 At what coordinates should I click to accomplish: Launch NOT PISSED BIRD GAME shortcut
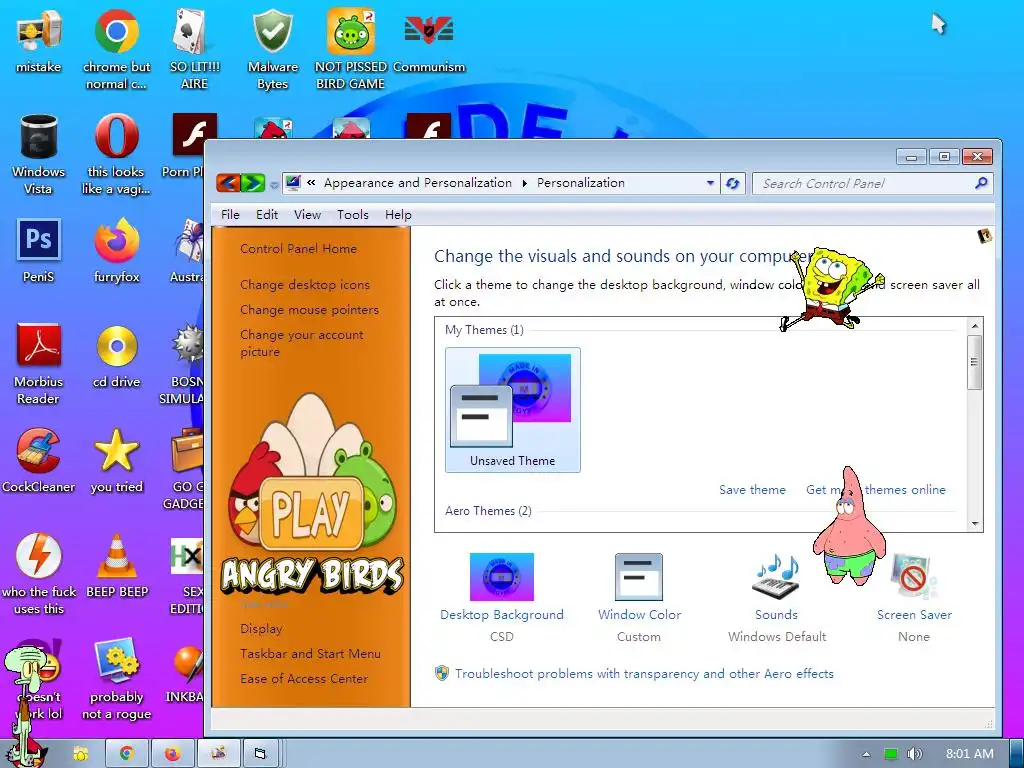[x=351, y=49]
